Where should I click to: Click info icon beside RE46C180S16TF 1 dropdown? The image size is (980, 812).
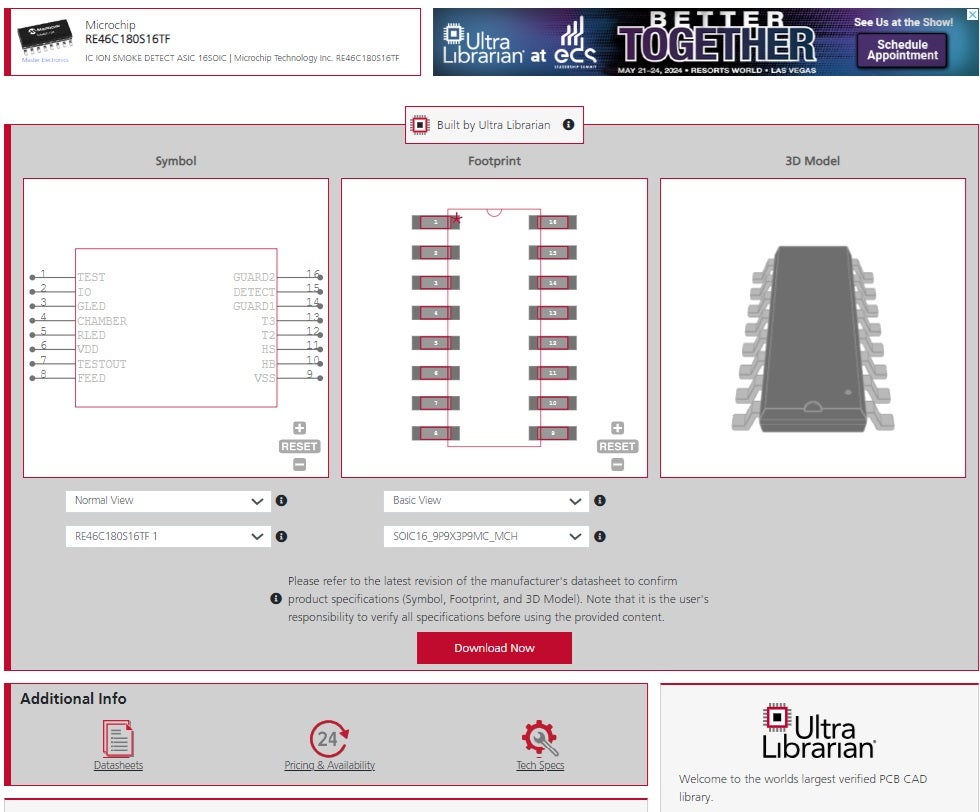click(282, 536)
